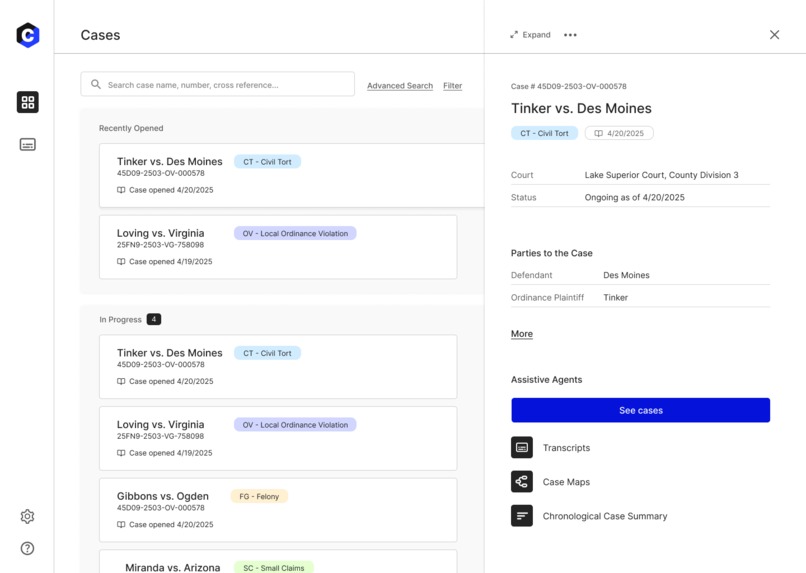Click Lake Superior Court, County Division 3
Image resolution: width=806 pixels, height=573 pixels.
[661, 175]
